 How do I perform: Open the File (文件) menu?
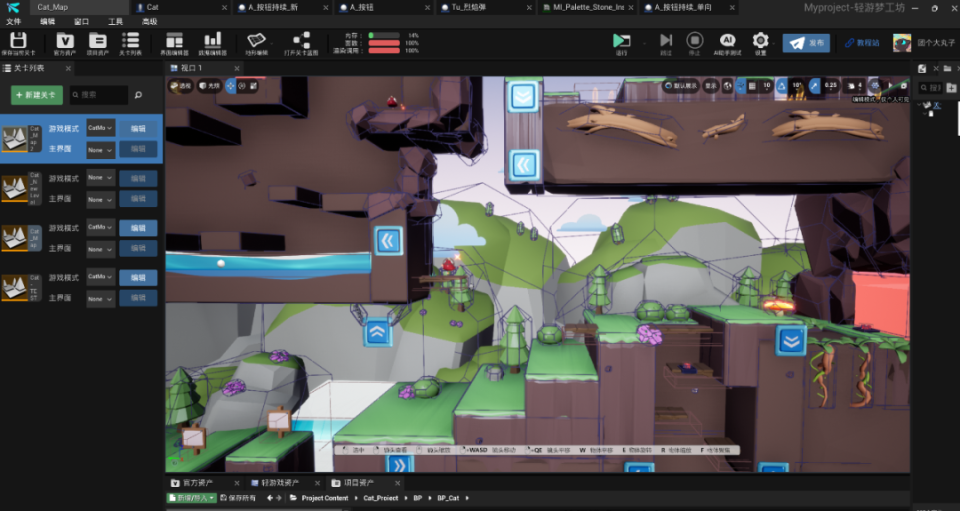(x=13, y=21)
